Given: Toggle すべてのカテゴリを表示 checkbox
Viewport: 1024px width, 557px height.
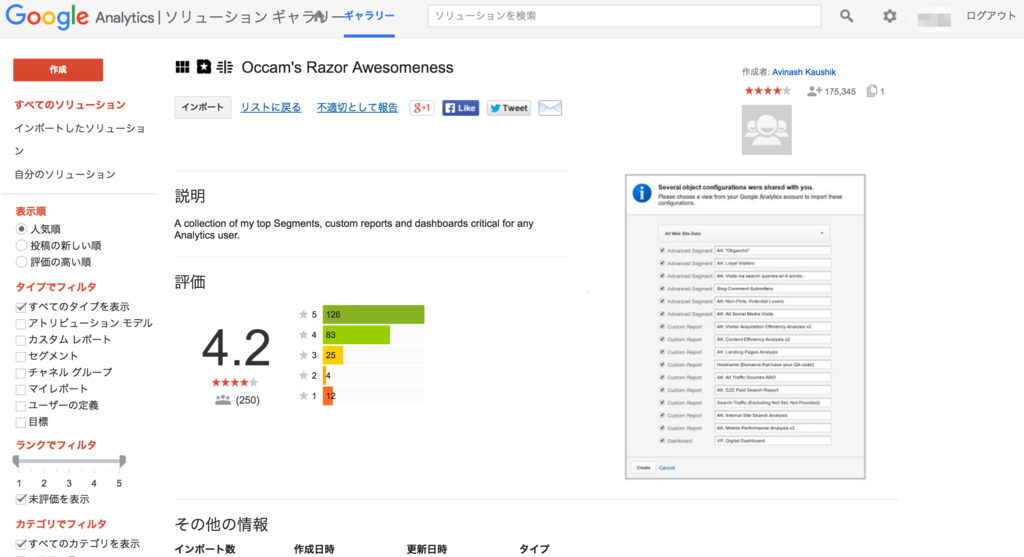Looking at the screenshot, I should 21,544.
